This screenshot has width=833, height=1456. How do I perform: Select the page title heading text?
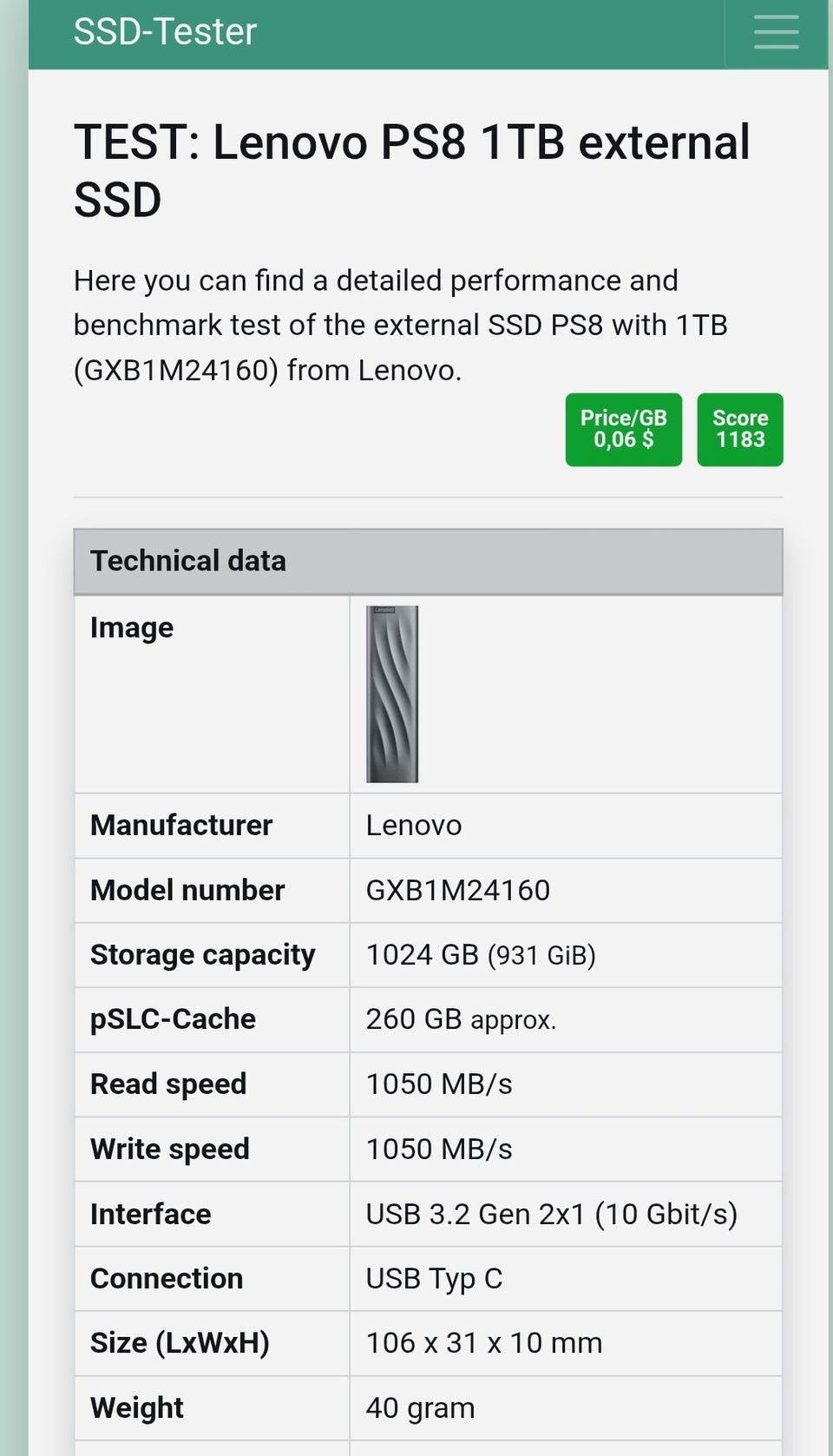click(x=411, y=170)
